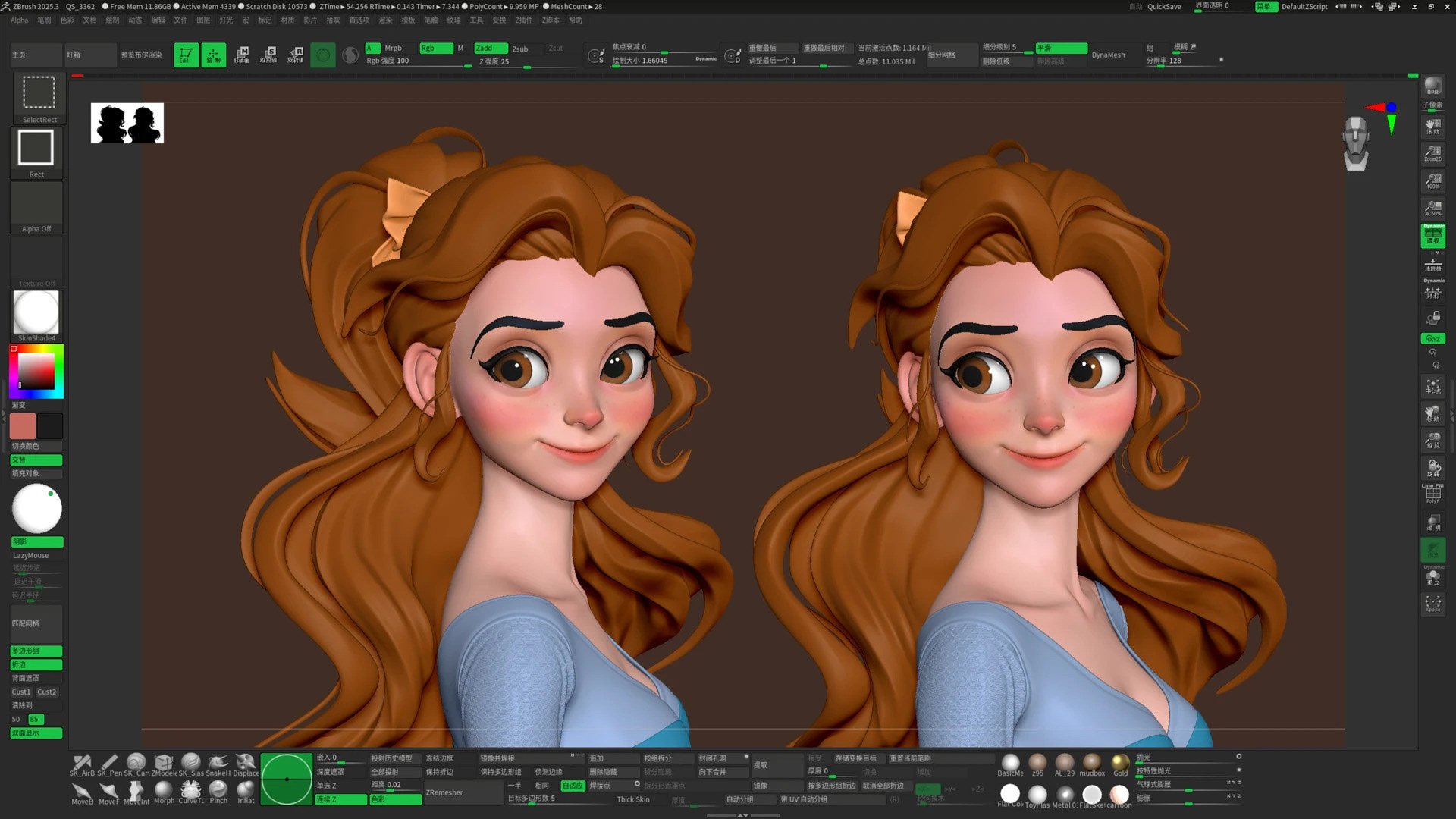The height and width of the screenshot is (819, 1456).
Task: Toggle the Rgb paint mode
Action: [435, 48]
